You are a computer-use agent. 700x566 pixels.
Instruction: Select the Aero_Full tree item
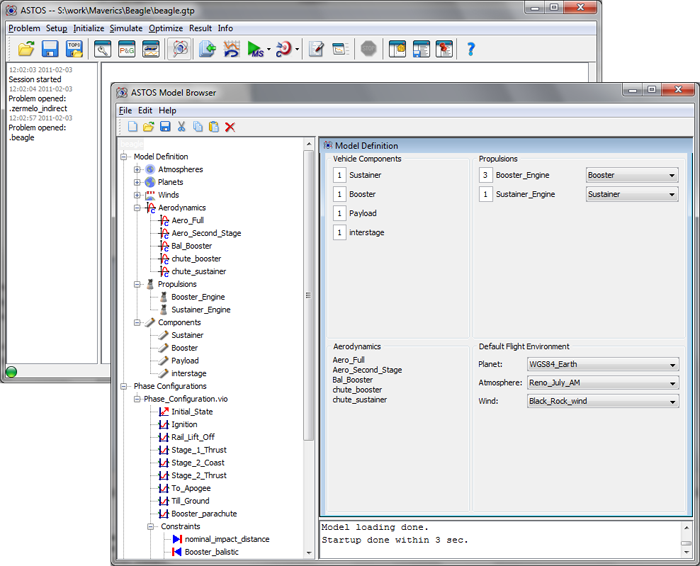188,221
